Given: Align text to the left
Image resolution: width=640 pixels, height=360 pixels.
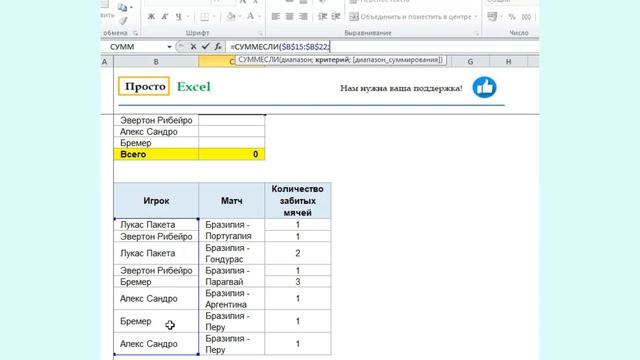Looking at the screenshot, I should pos(276,17).
